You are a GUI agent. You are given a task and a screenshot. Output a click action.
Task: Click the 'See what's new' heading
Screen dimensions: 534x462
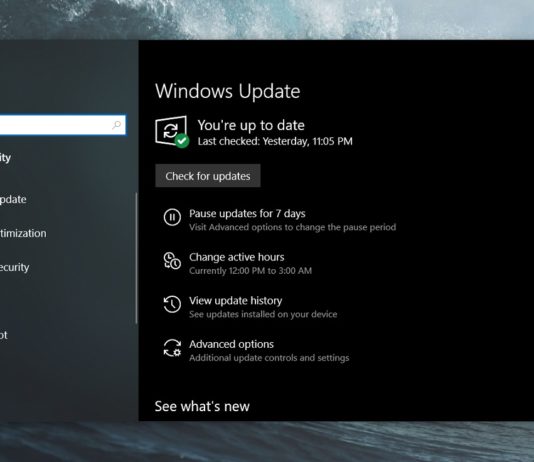[202, 406]
